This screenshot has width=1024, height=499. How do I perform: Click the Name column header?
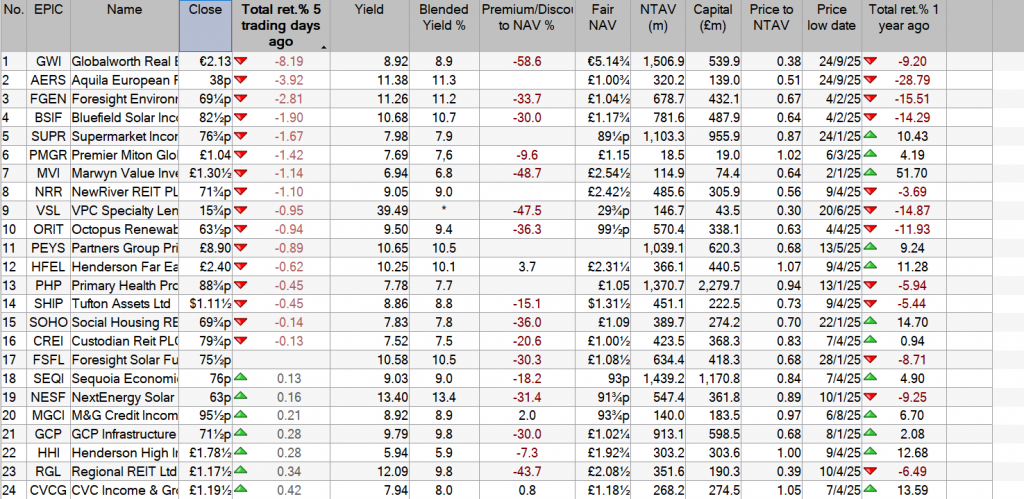pyautogui.click(x=124, y=26)
